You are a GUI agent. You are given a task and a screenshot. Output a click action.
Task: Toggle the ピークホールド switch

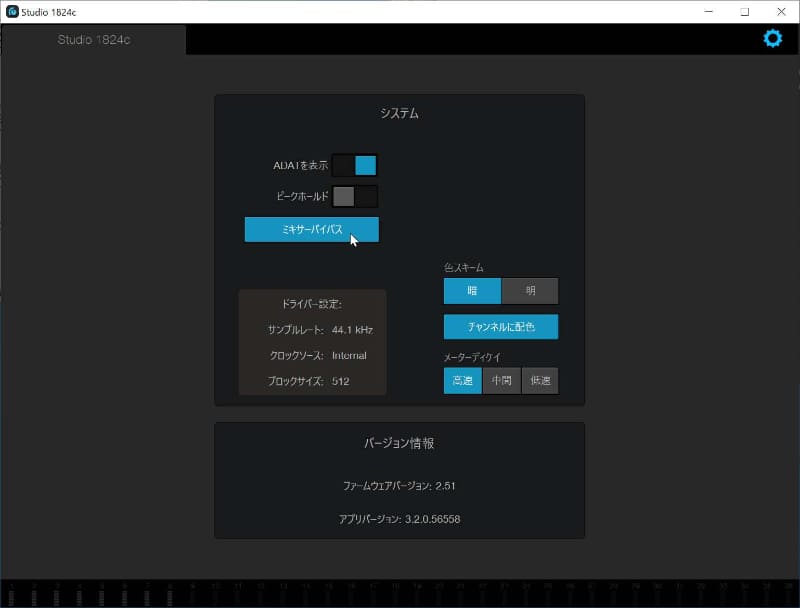click(355, 196)
